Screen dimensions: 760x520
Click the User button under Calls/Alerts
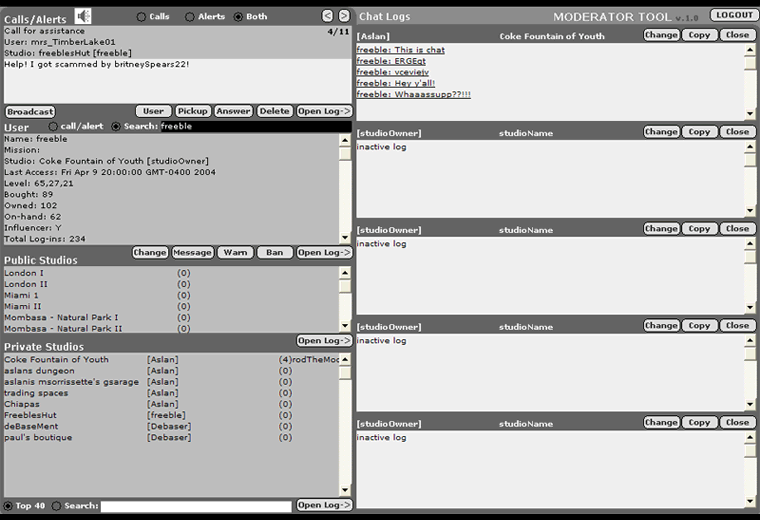(153, 111)
